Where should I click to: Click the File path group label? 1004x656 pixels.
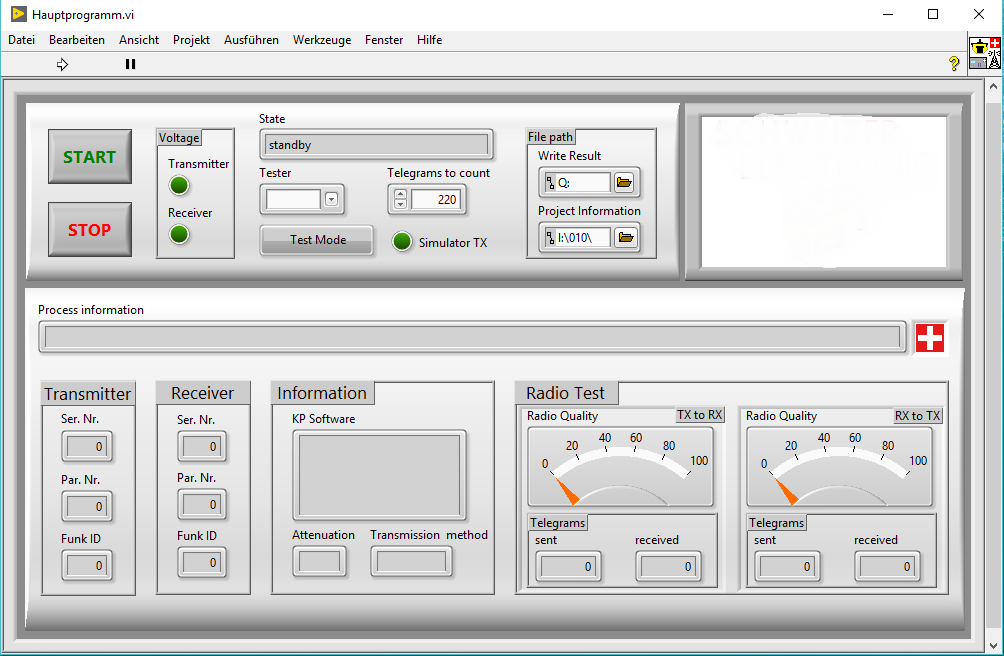(550, 136)
